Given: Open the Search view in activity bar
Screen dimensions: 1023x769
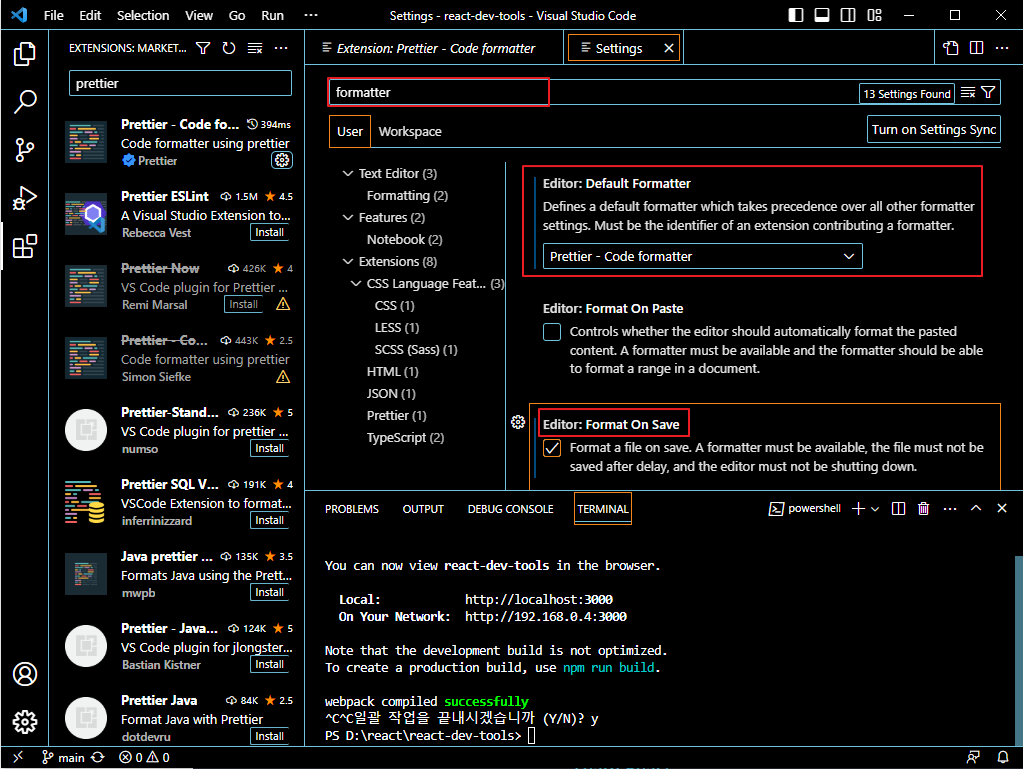Looking at the screenshot, I should coord(25,101).
